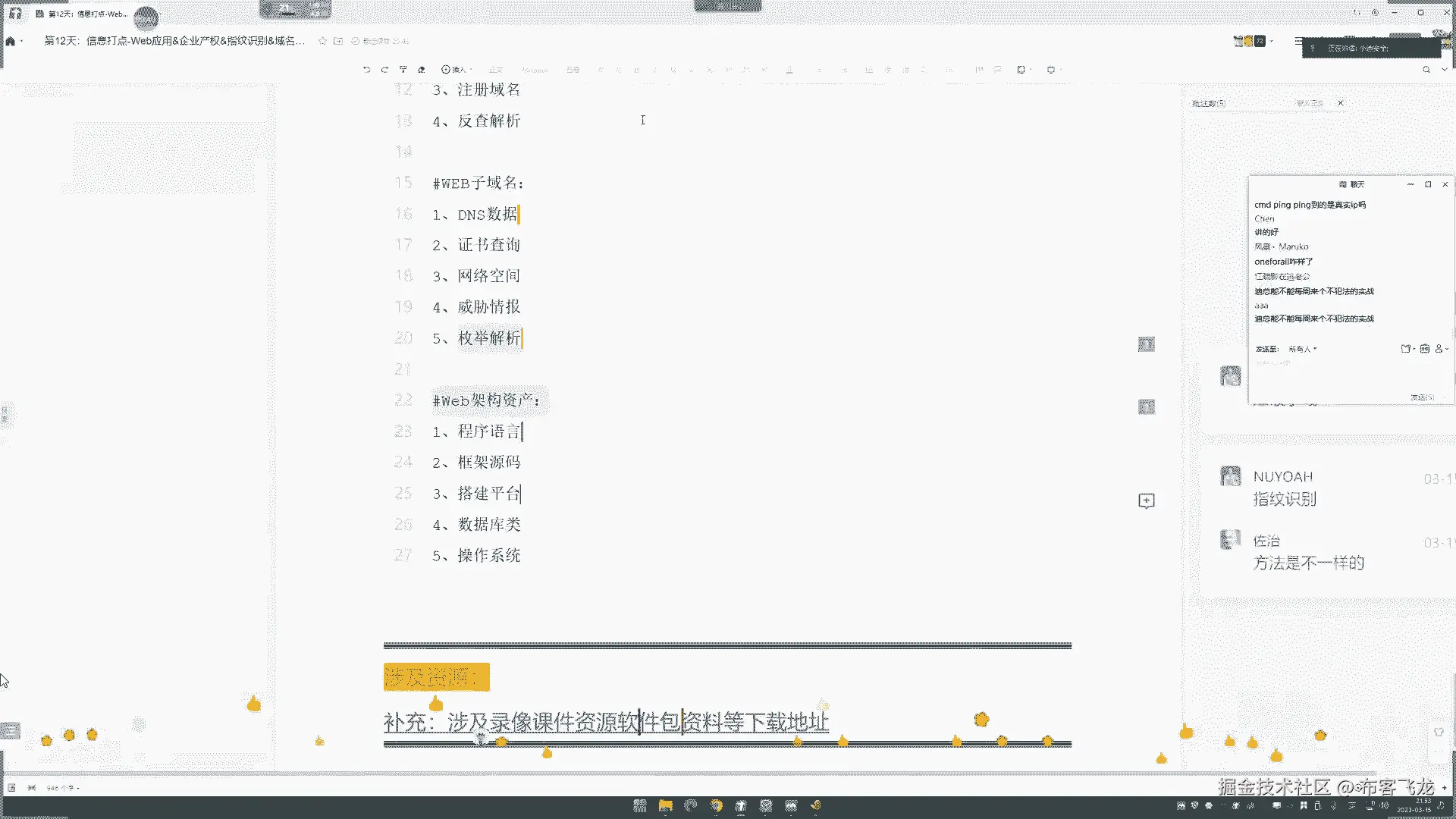Screen dimensions: 1456x819
Task: Star this document as favorite
Action: pos(322,41)
